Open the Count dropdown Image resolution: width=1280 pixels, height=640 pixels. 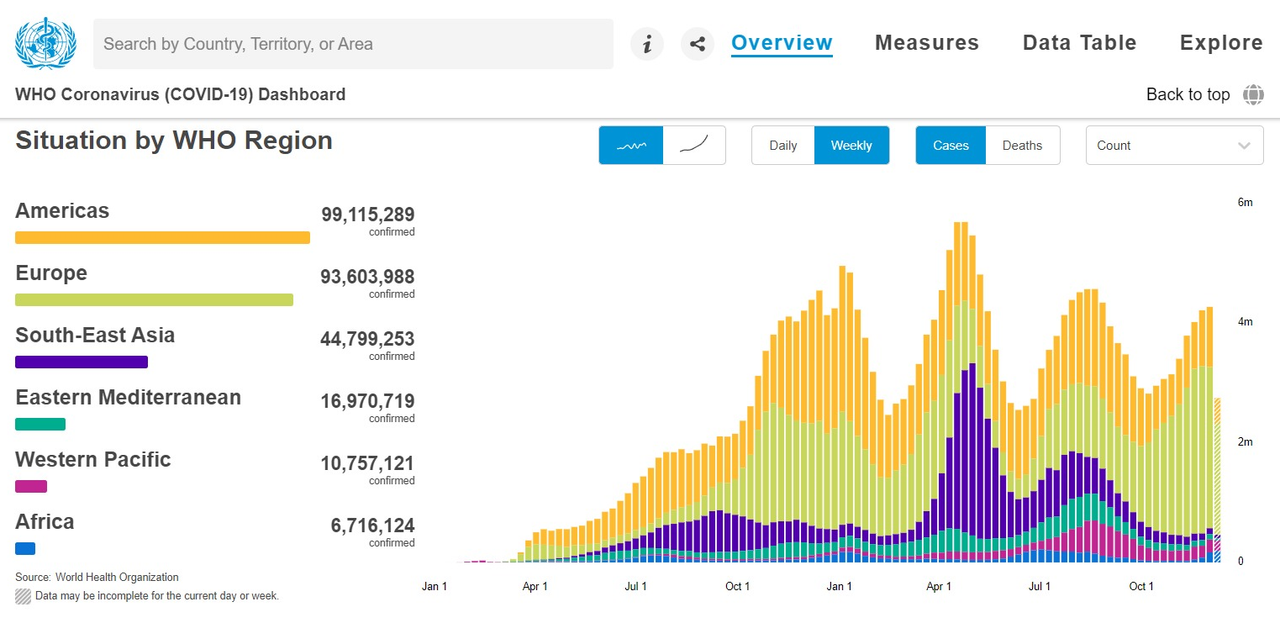1175,145
